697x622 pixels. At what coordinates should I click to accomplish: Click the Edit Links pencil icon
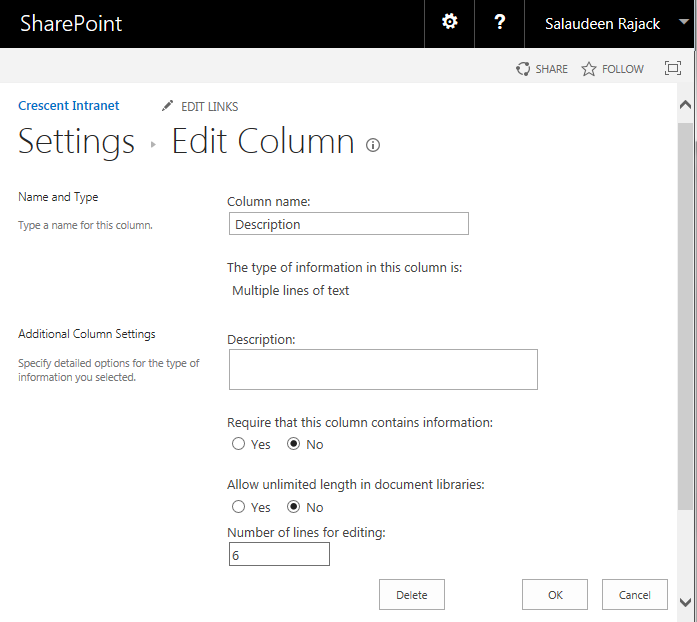pos(167,106)
